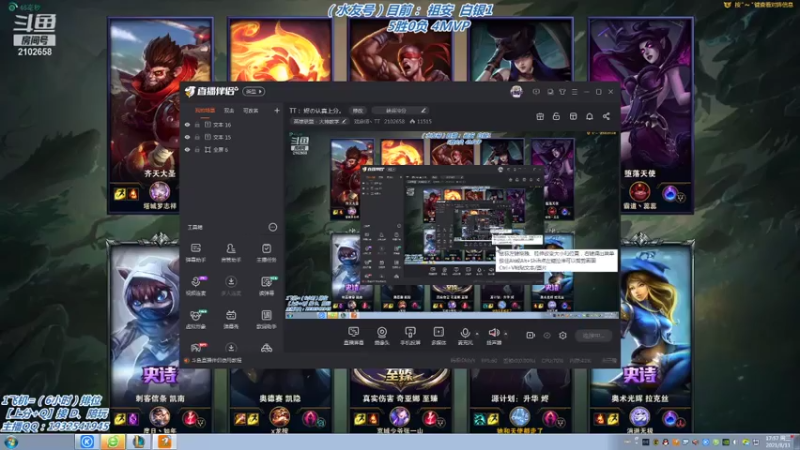
Task: Open the person-shaped assistant tool
Action: (x=231, y=253)
